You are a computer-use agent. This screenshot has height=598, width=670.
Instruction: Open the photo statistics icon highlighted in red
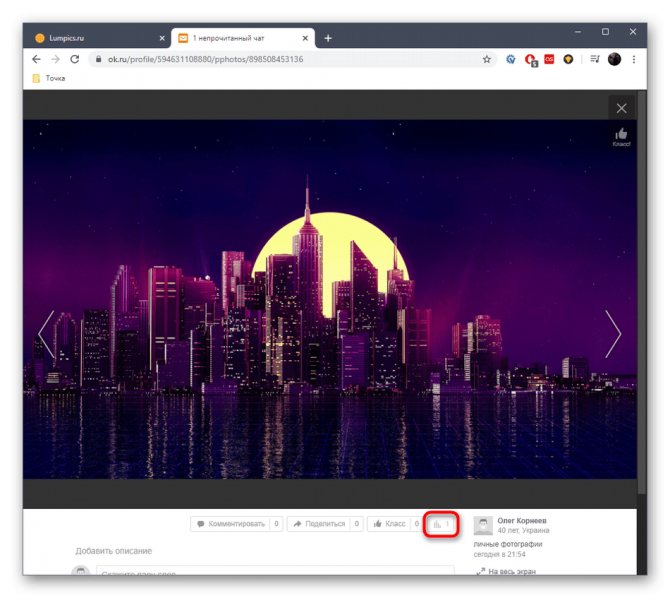click(441, 524)
